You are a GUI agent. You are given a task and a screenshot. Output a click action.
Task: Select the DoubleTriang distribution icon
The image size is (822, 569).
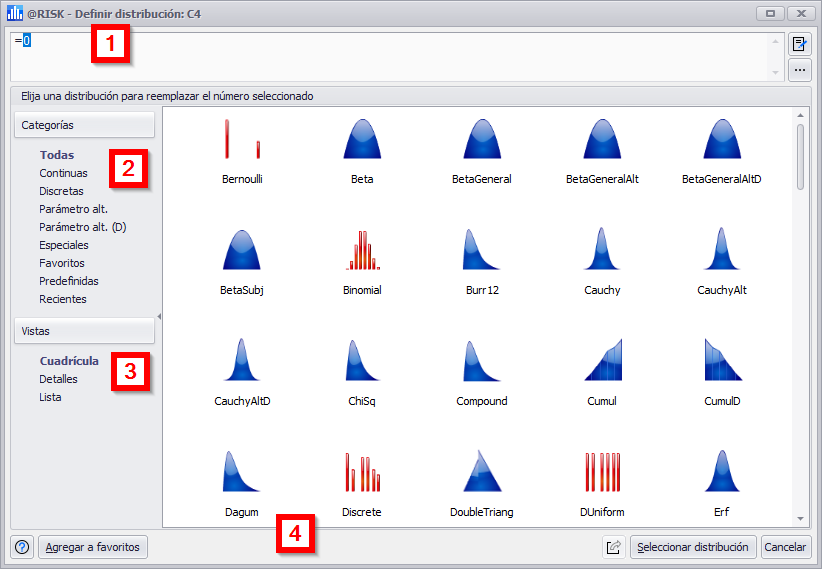tap(482, 471)
